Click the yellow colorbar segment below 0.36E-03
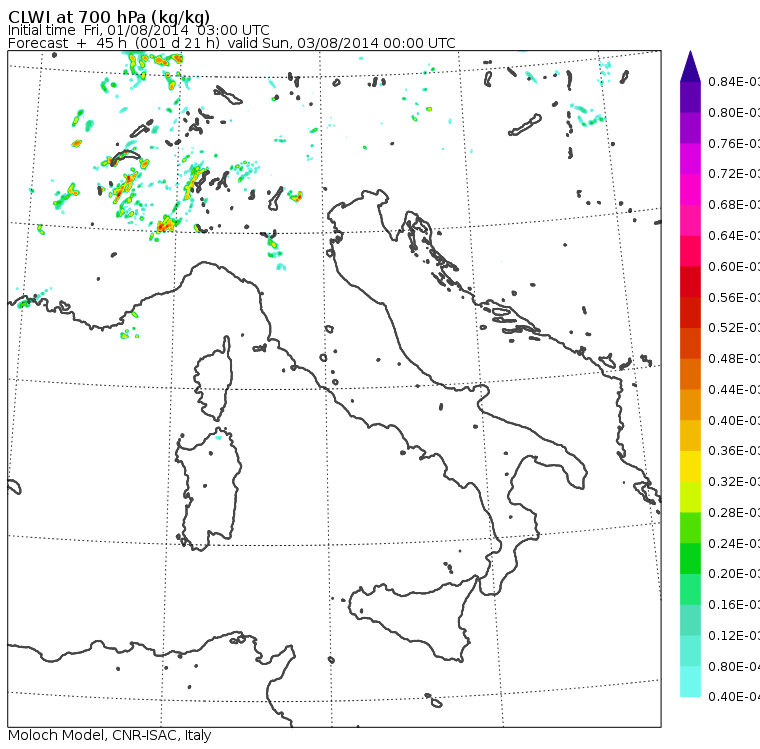Screen dimensions: 760x749 click(690, 466)
